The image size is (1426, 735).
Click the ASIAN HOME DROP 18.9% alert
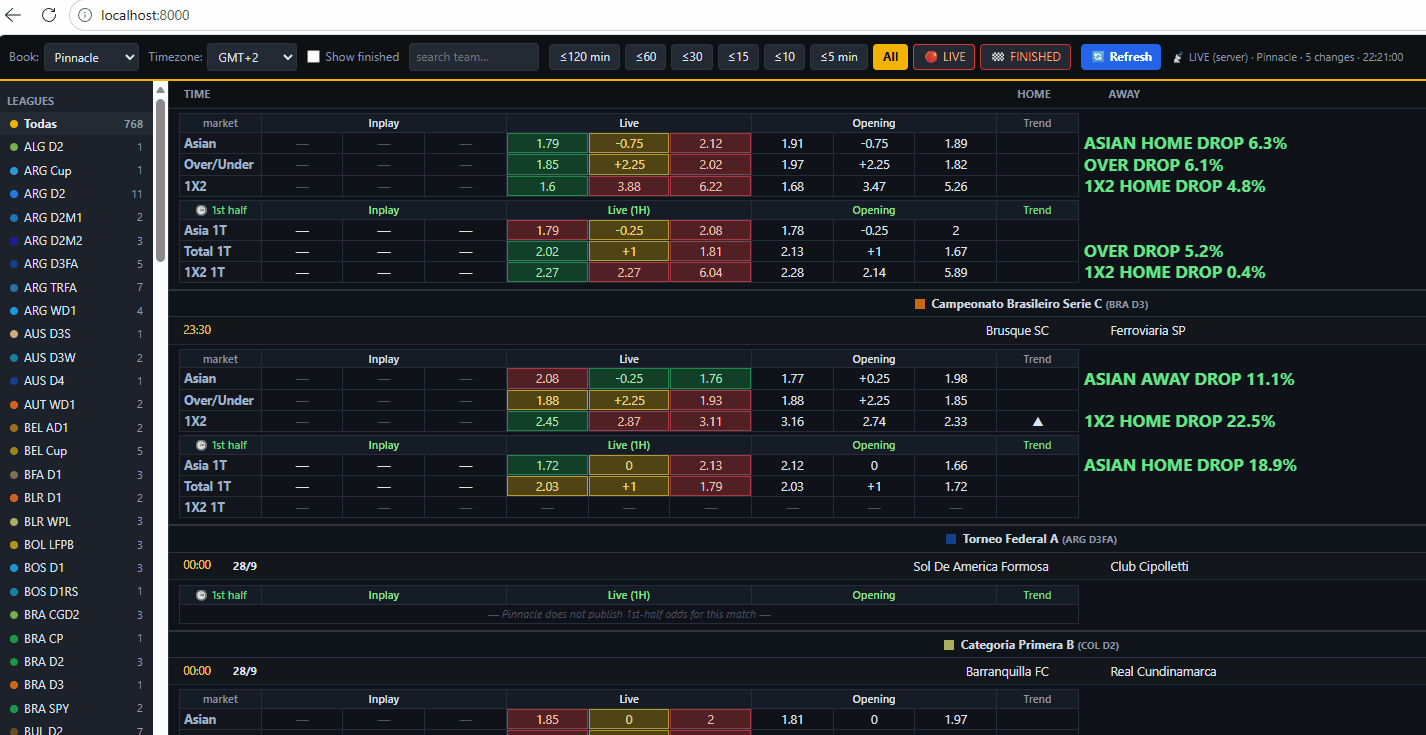click(x=1190, y=465)
